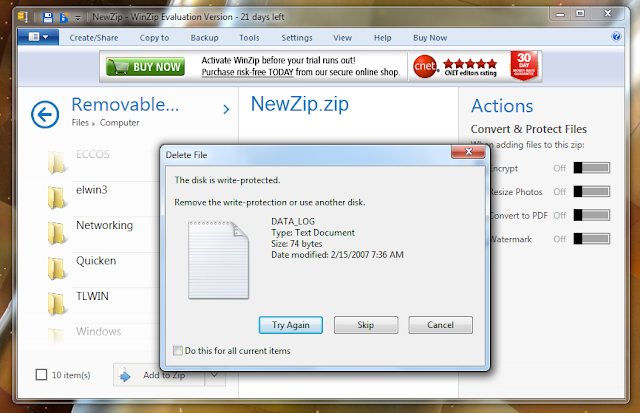640x413 pixels.
Task: Select the TLWIN folder
Action: point(92,296)
